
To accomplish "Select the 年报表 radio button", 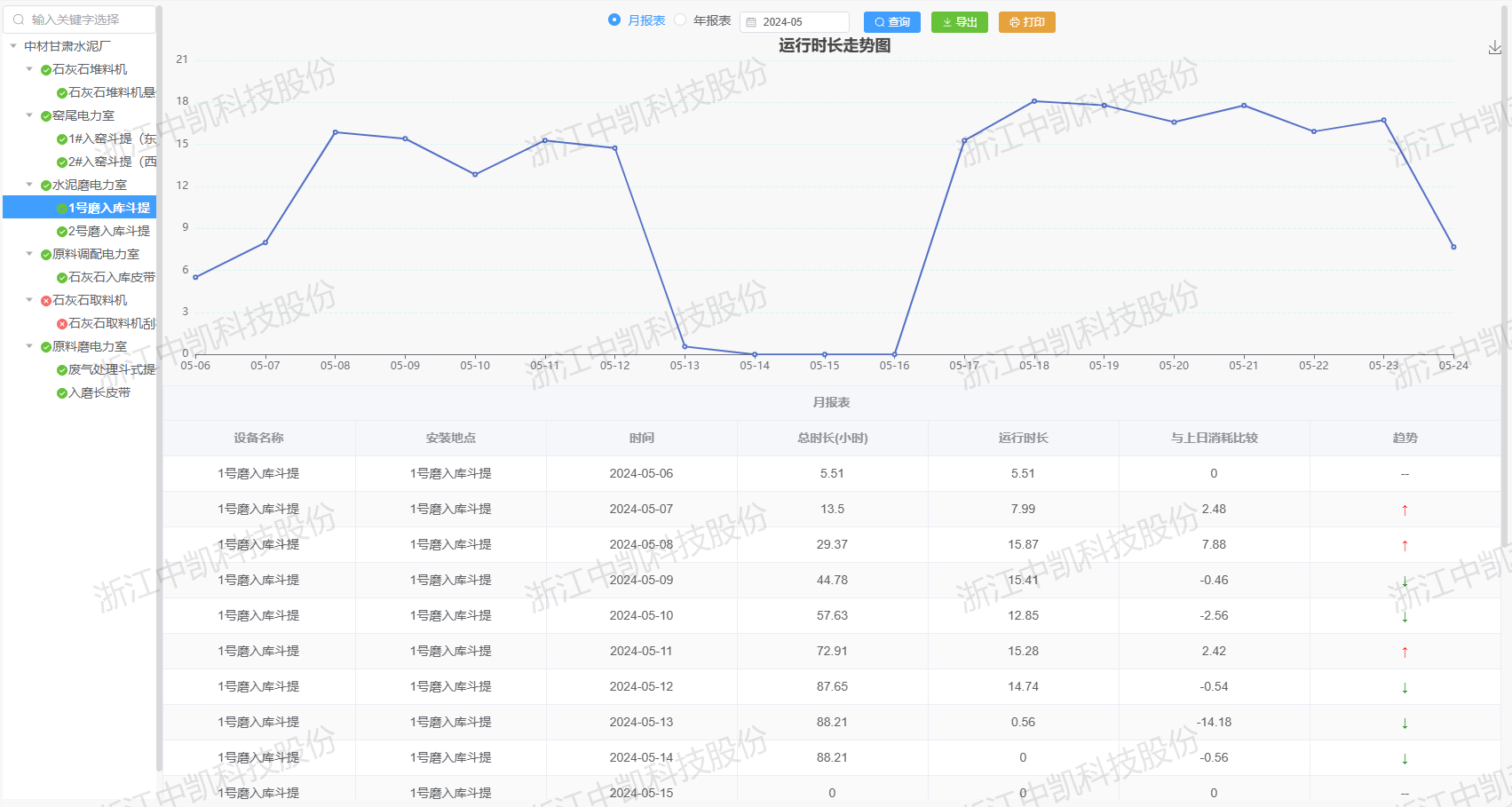I will click(x=680, y=20).
